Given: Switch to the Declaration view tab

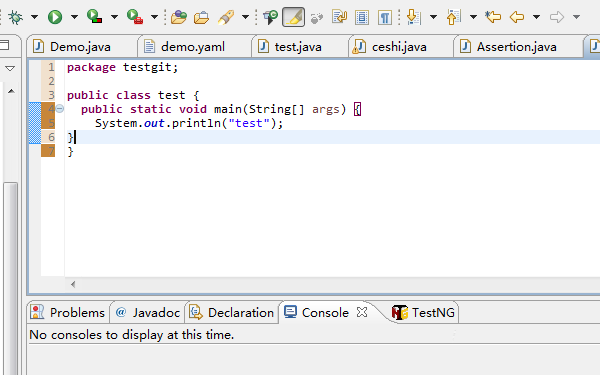Looking at the screenshot, I should point(232,313).
